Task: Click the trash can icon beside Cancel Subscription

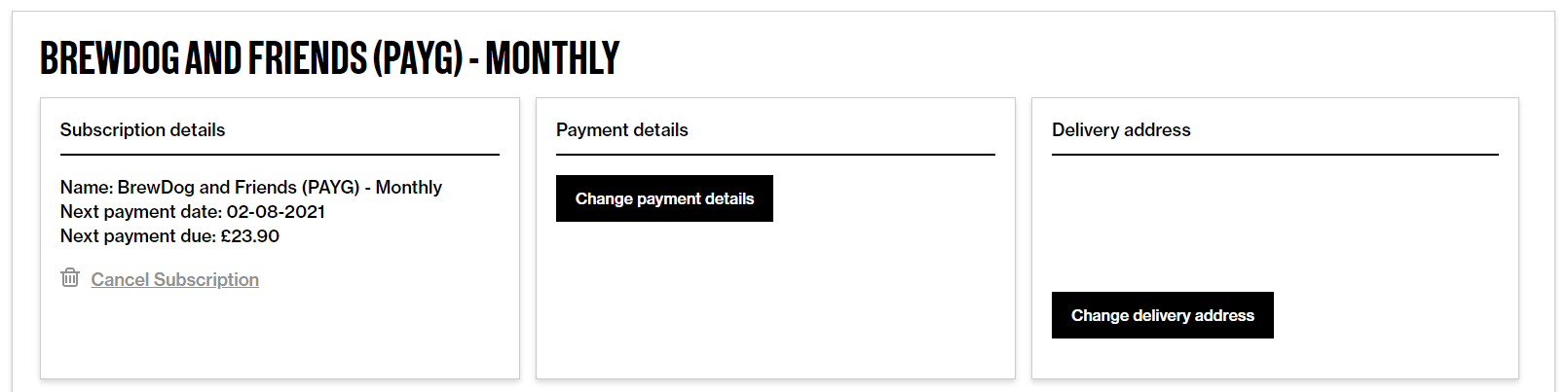Action: pyautogui.click(x=70, y=278)
